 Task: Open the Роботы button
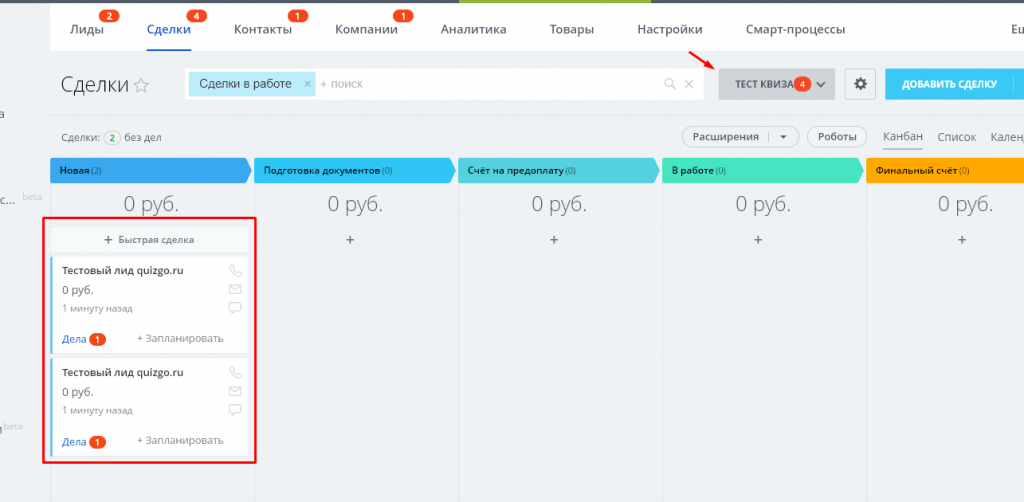click(837, 137)
